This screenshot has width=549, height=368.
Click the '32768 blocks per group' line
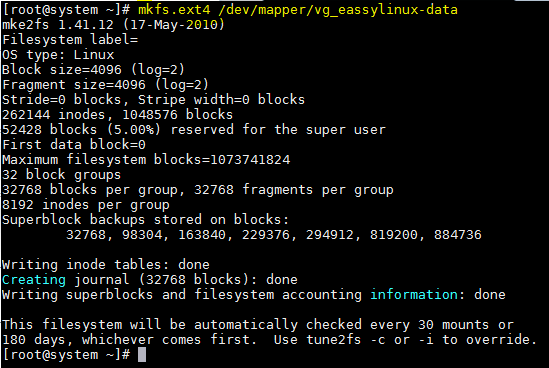198,190
